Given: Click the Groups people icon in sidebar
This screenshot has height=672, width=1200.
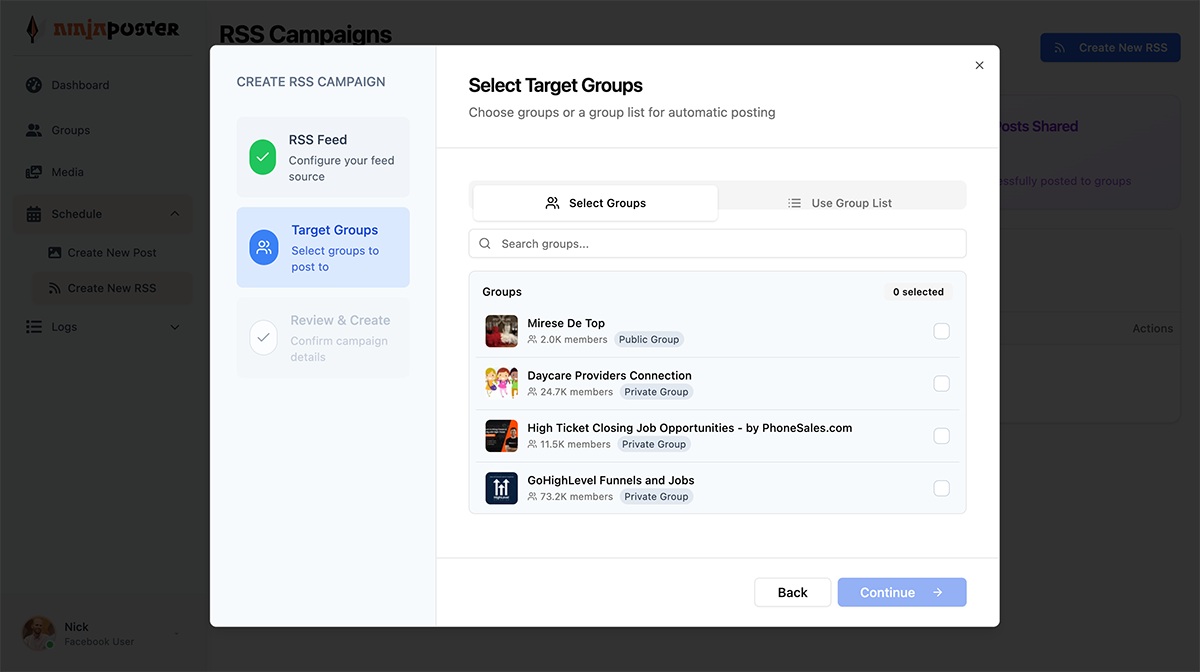Looking at the screenshot, I should (x=34, y=130).
